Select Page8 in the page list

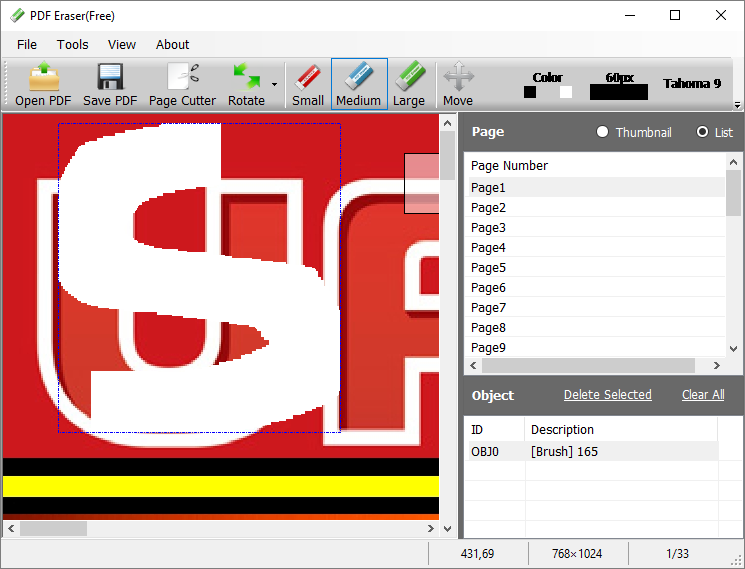(597, 327)
